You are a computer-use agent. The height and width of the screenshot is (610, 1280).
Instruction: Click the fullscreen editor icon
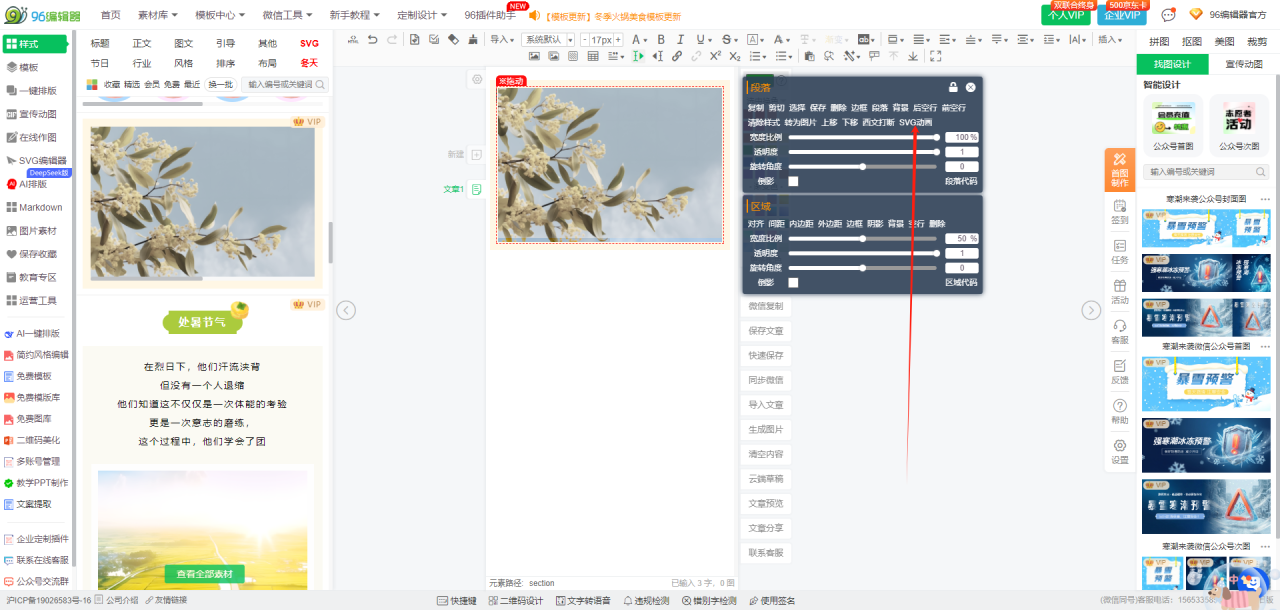point(935,57)
